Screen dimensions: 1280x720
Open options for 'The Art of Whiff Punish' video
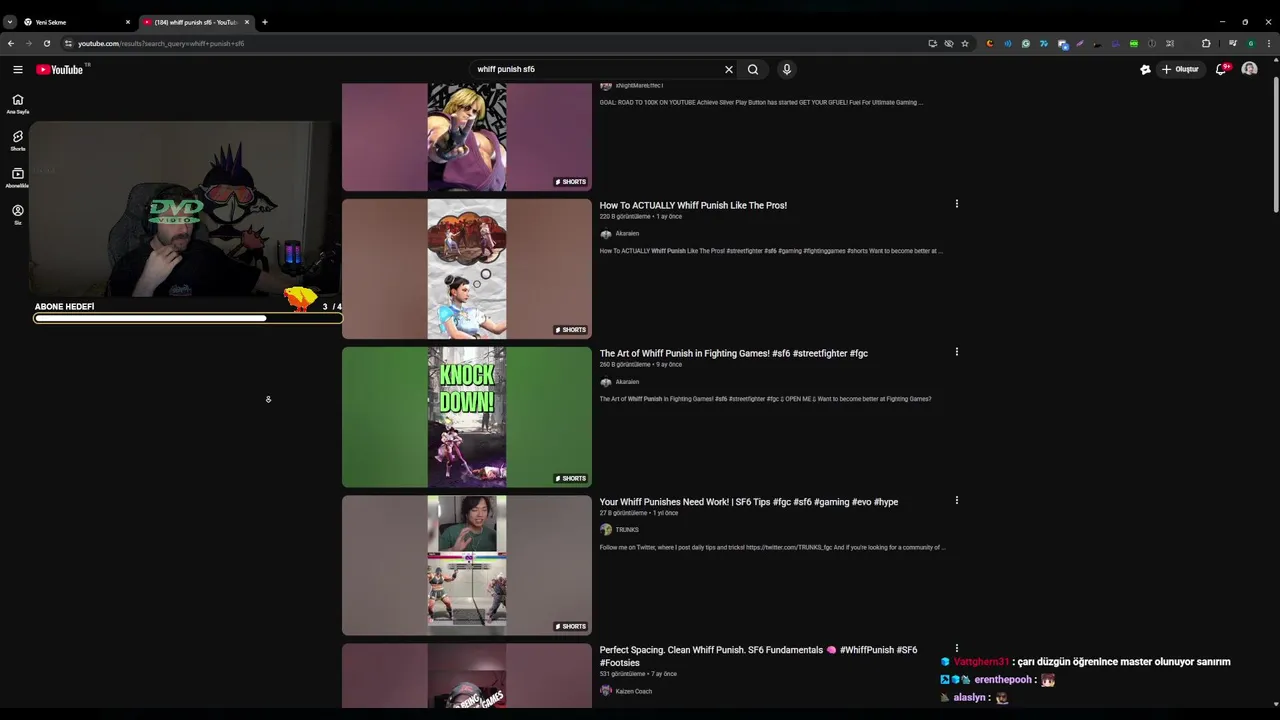point(957,352)
